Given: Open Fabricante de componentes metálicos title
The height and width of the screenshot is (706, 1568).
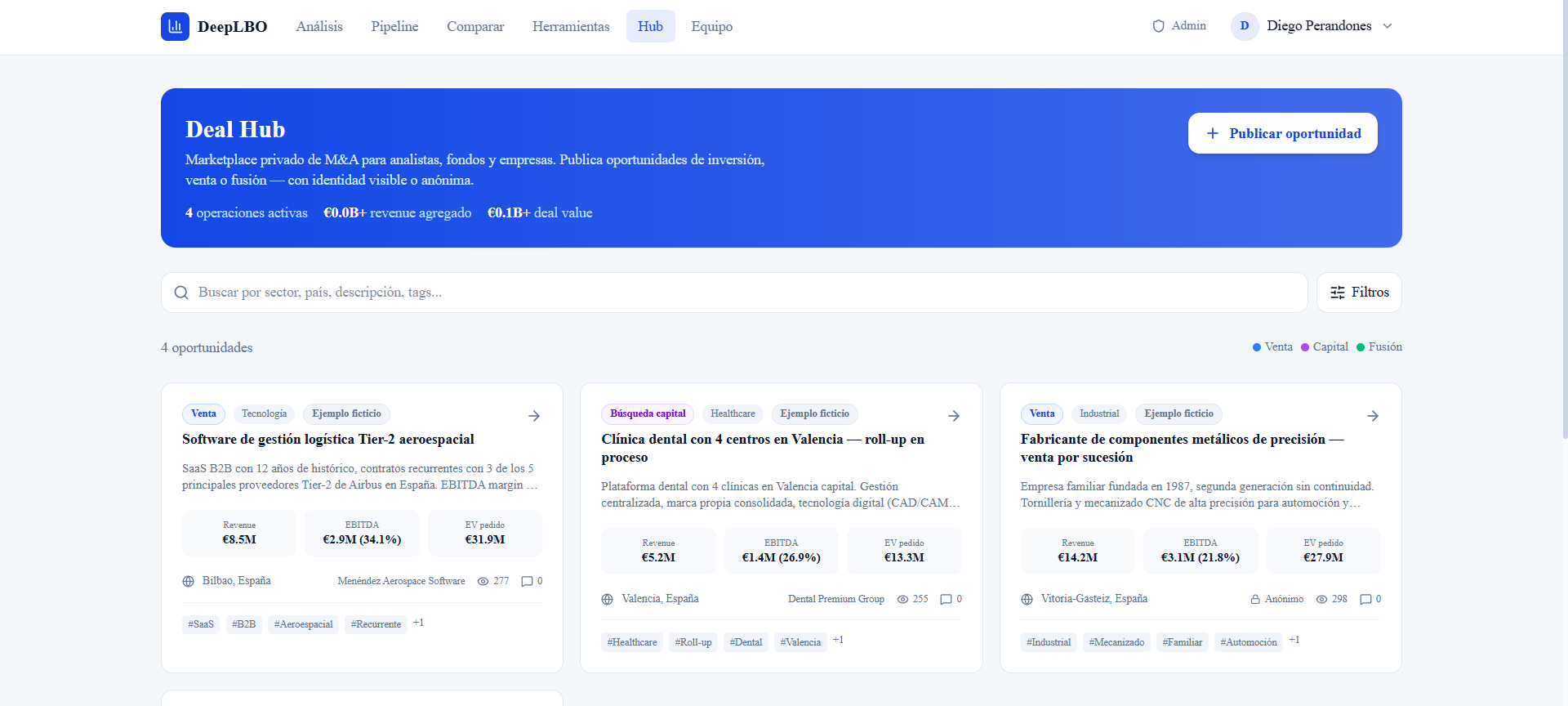Looking at the screenshot, I should pyautogui.click(x=1182, y=449).
